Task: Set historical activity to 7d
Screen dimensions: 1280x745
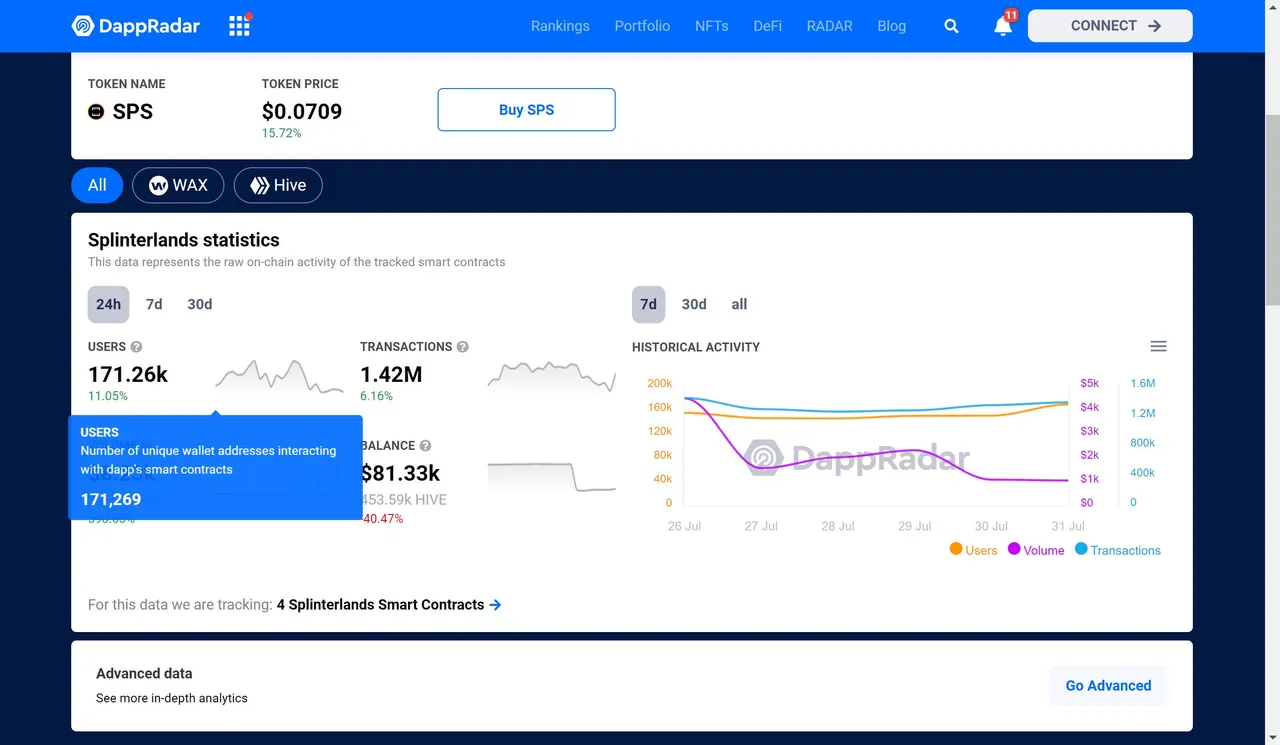Action: (x=648, y=304)
